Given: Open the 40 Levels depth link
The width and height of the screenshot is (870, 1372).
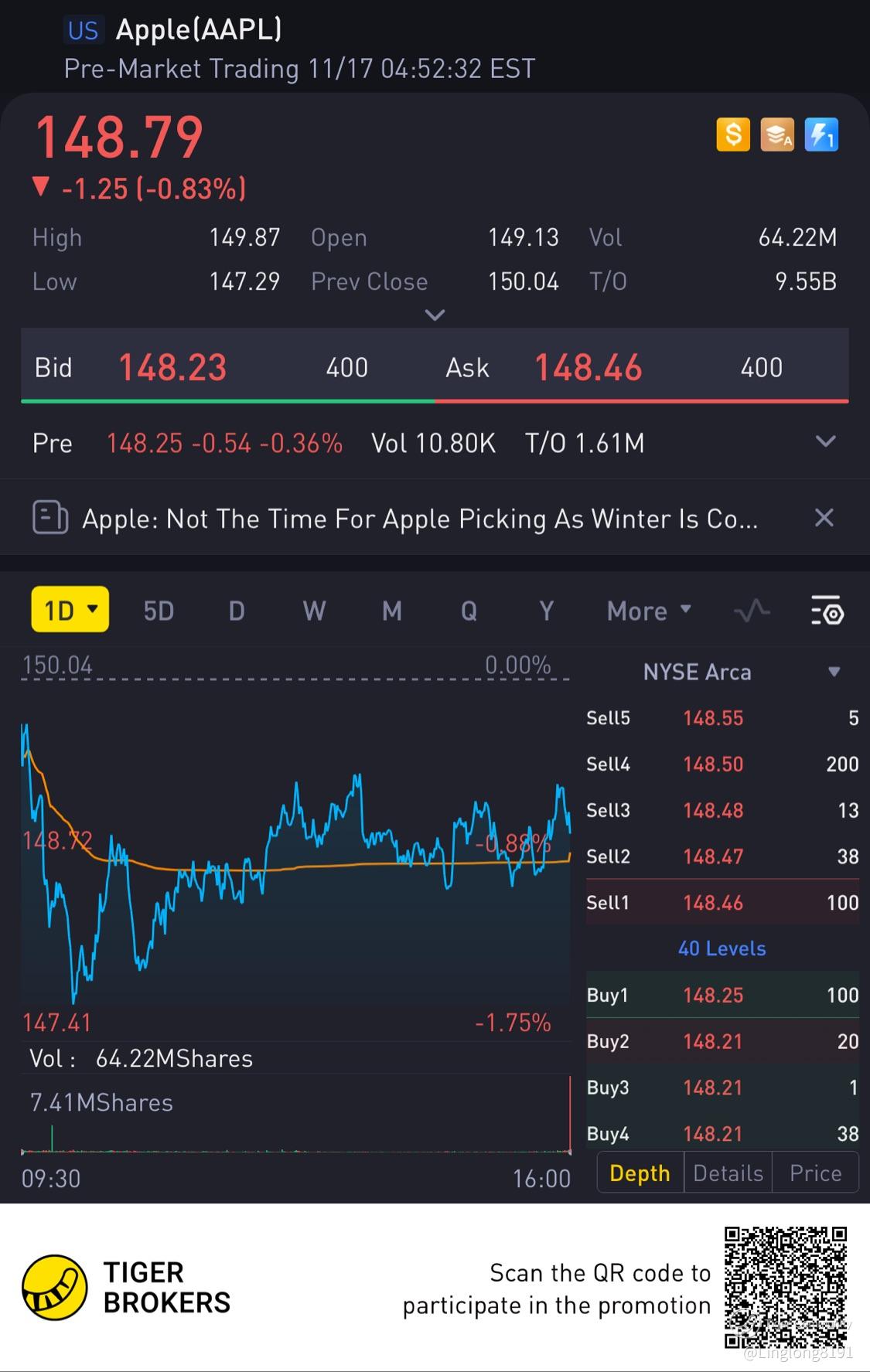Looking at the screenshot, I should click(x=722, y=948).
